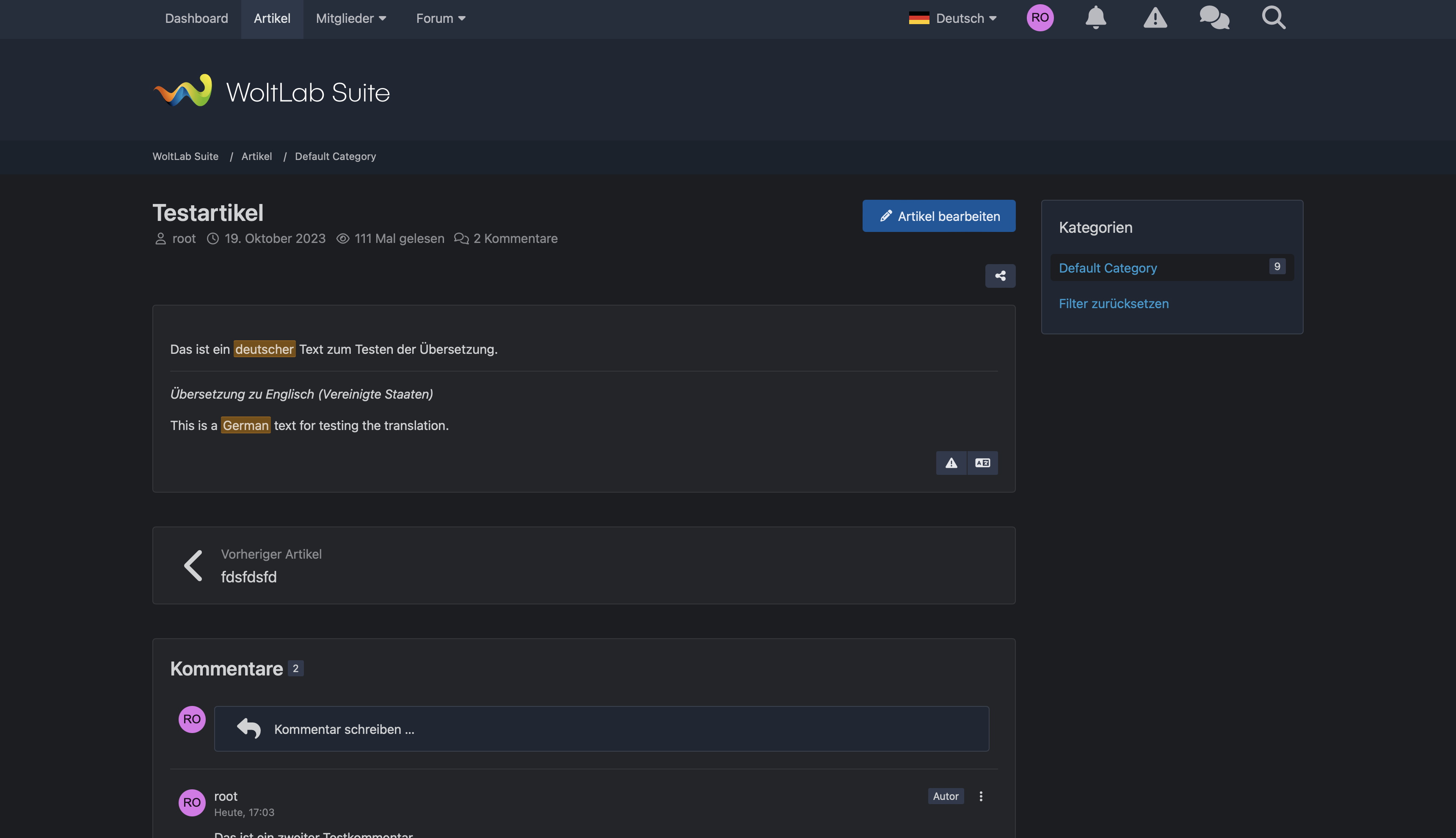Open the moderation warning triangle icon
1456x838 pixels.
[x=1155, y=18]
